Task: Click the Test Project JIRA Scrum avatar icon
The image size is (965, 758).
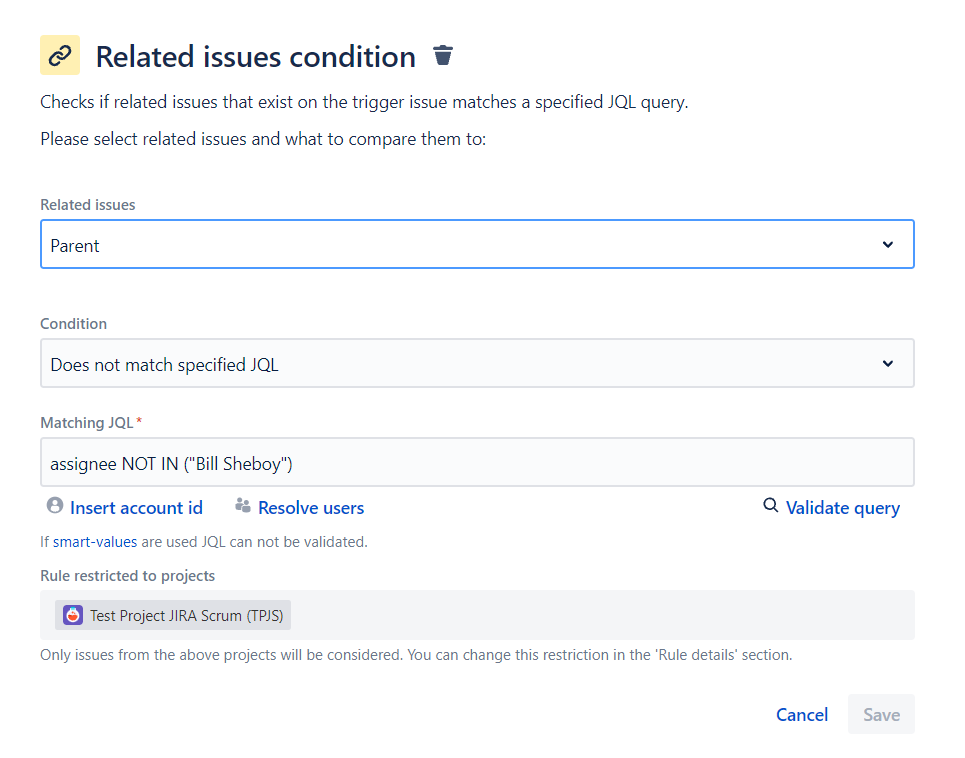Action: click(73, 616)
